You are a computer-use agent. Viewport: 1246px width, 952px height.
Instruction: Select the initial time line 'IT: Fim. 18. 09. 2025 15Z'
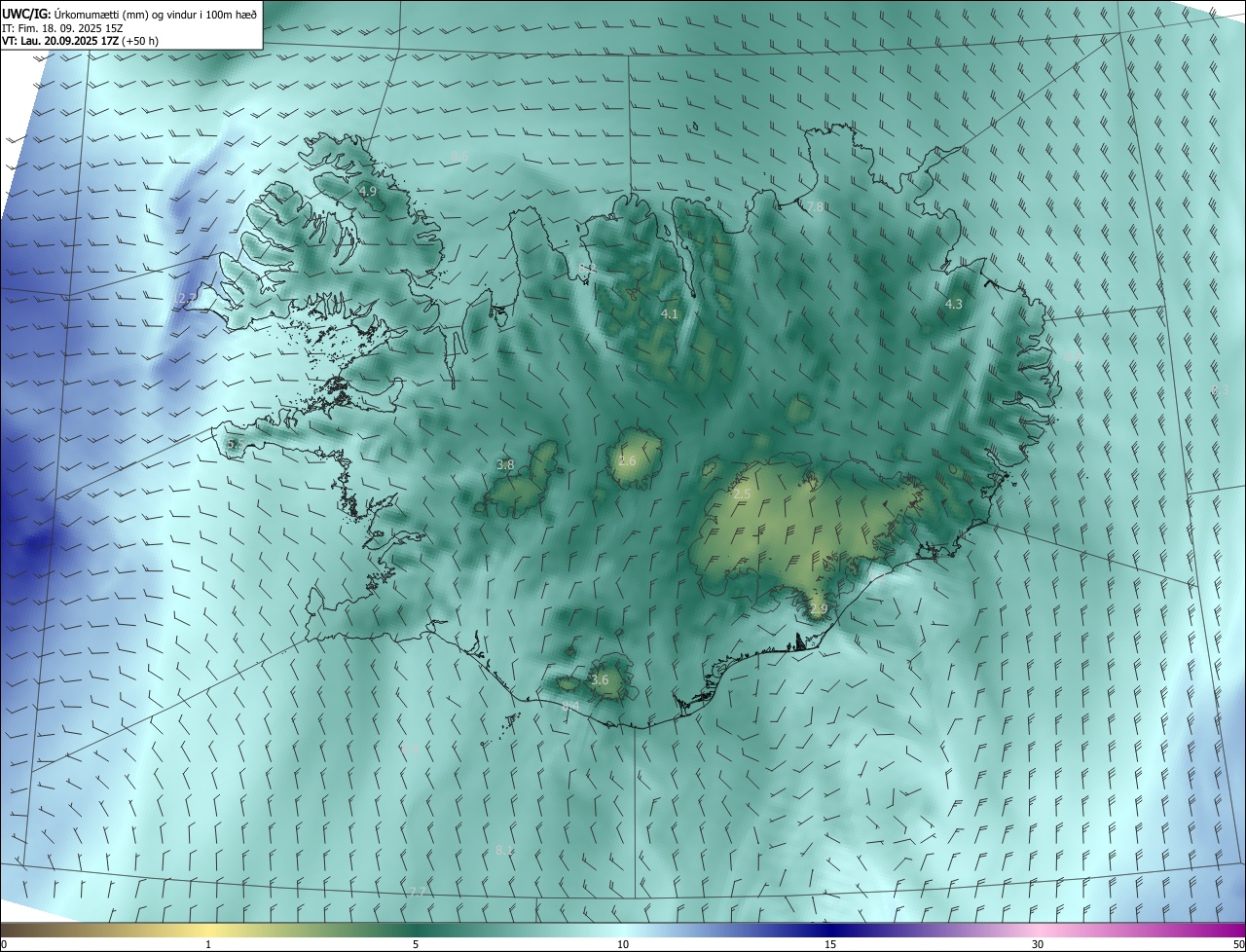pyautogui.click(x=62, y=27)
